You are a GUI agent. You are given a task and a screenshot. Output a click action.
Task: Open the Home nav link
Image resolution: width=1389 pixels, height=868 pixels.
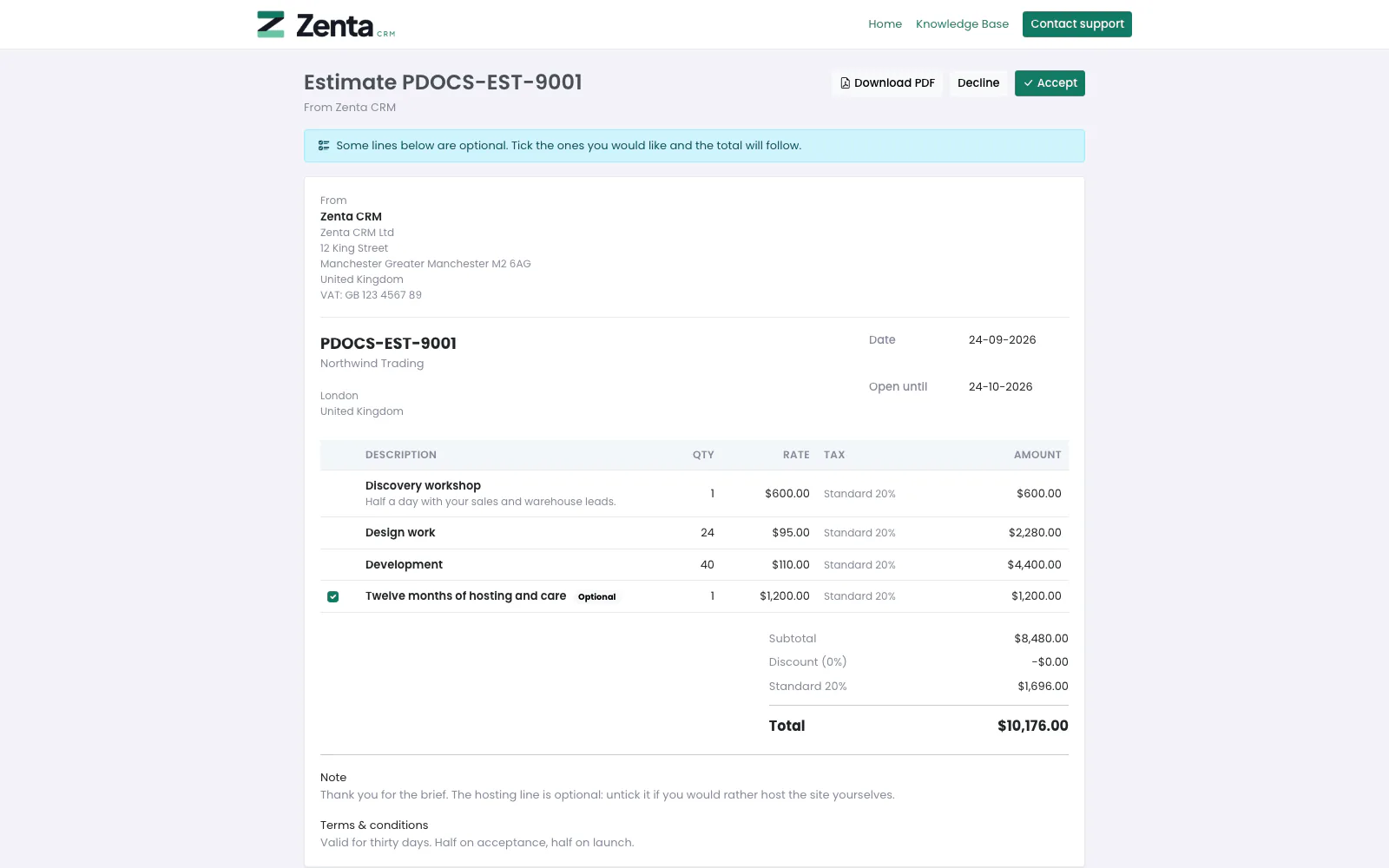(885, 24)
